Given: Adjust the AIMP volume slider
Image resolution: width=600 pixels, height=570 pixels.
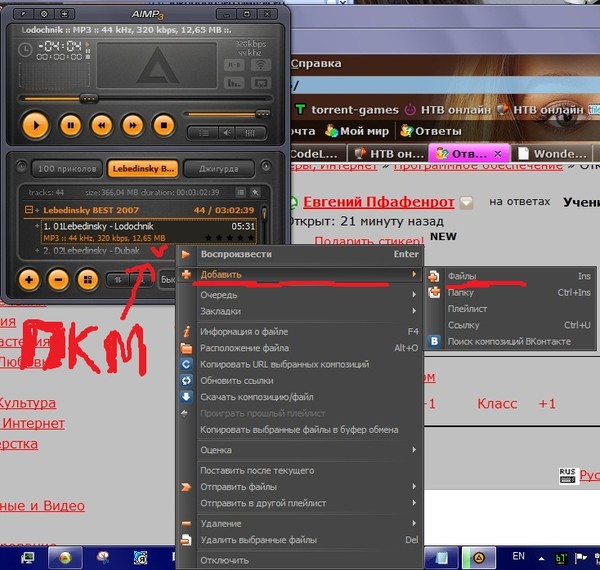Looking at the screenshot, I should 262,114.
